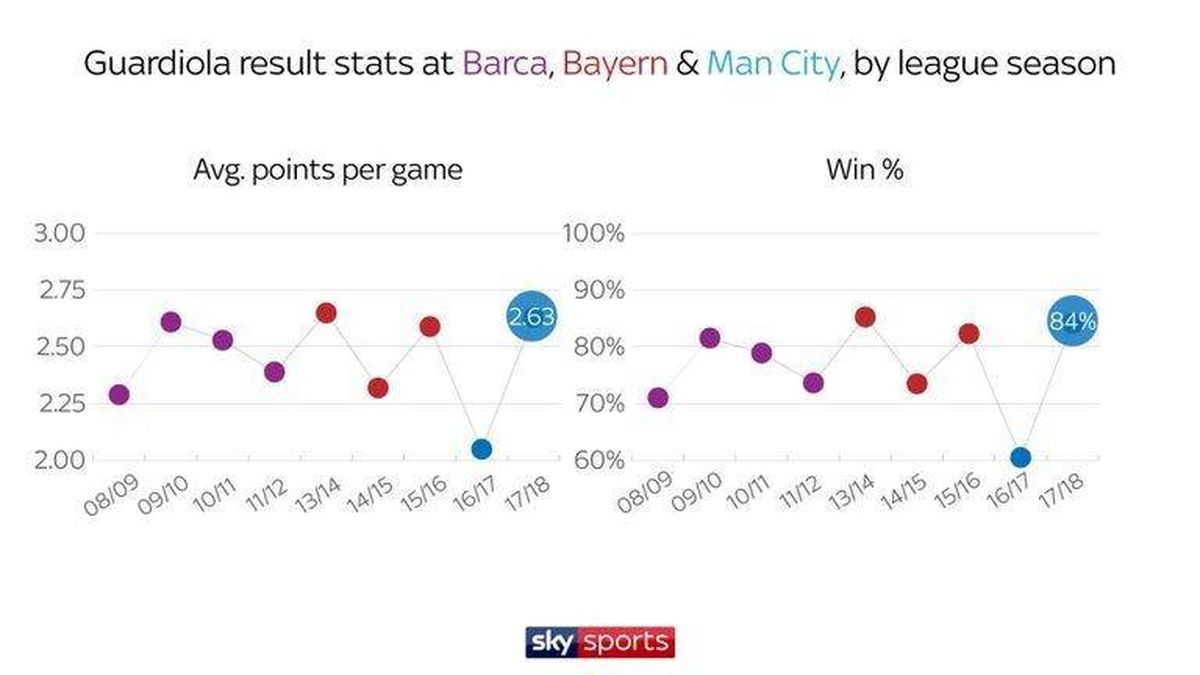This screenshot has height=675, width=1200.
Task: Select the 08/09 point in points-per-game chart
Action: (x=119, y=394)
